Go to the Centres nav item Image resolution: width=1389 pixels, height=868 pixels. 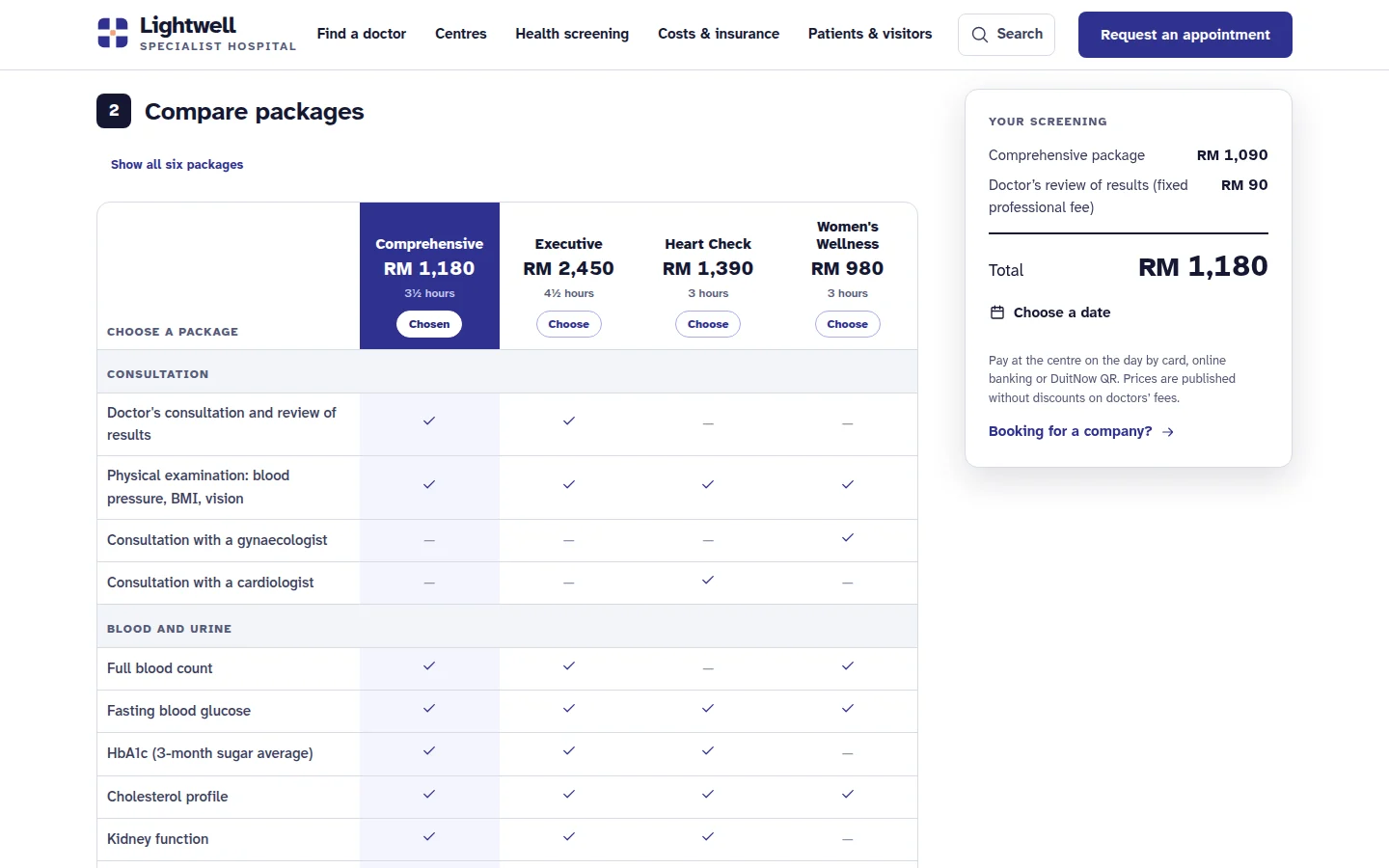[461, 34]
